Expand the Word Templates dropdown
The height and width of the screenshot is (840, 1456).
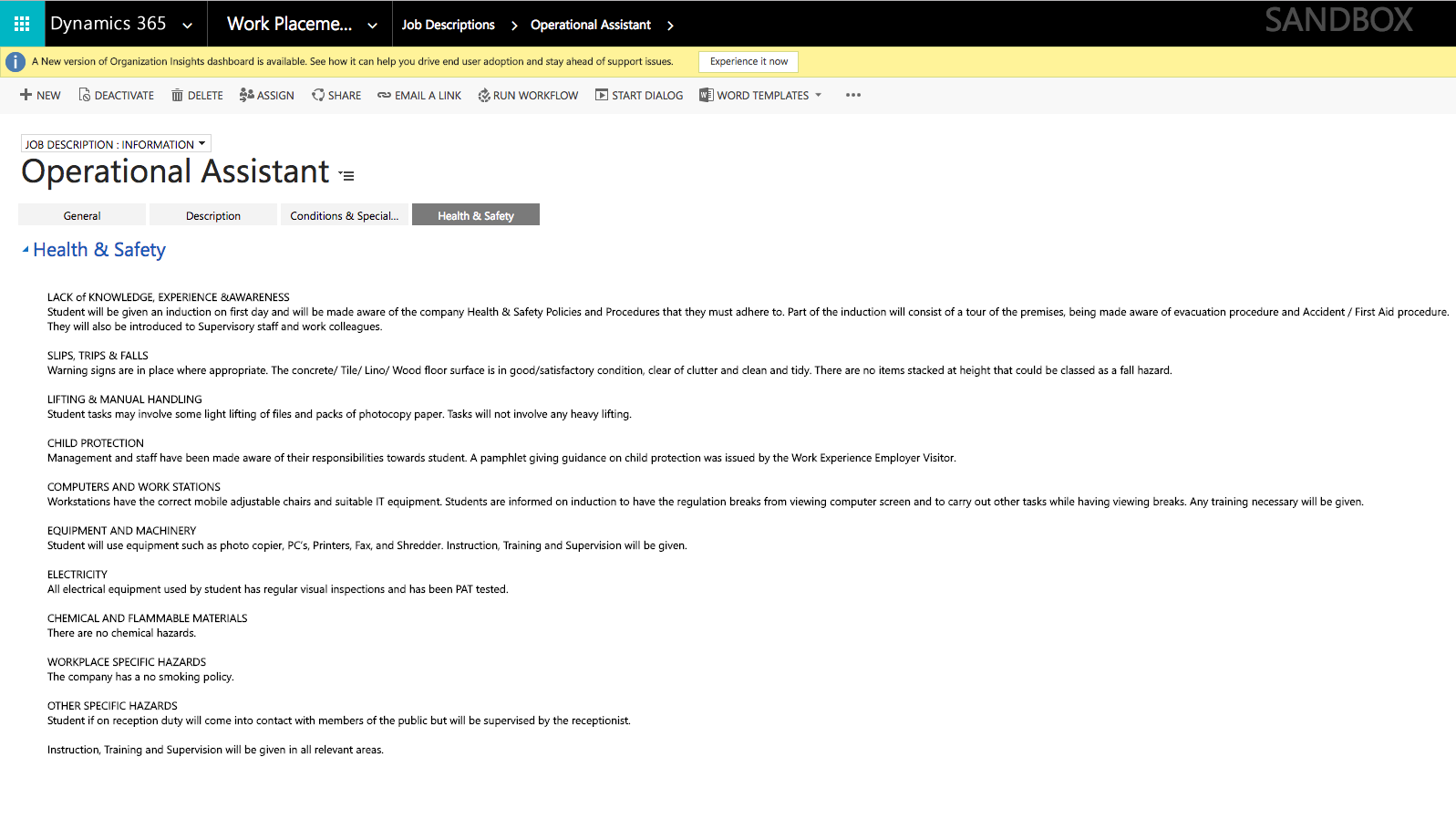(818, 95)
